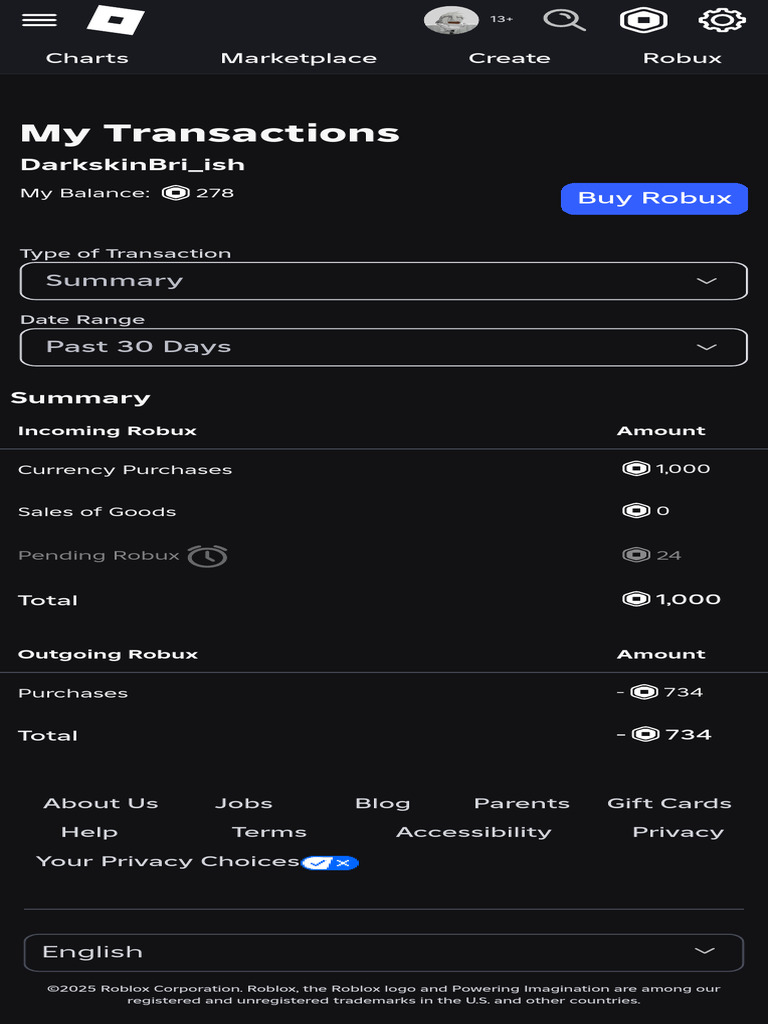Image resolution: width=768 pixels, height=1024 pixels.
Task: Open the Type of Transaction Summary dropdown
Action: (384, 281)
